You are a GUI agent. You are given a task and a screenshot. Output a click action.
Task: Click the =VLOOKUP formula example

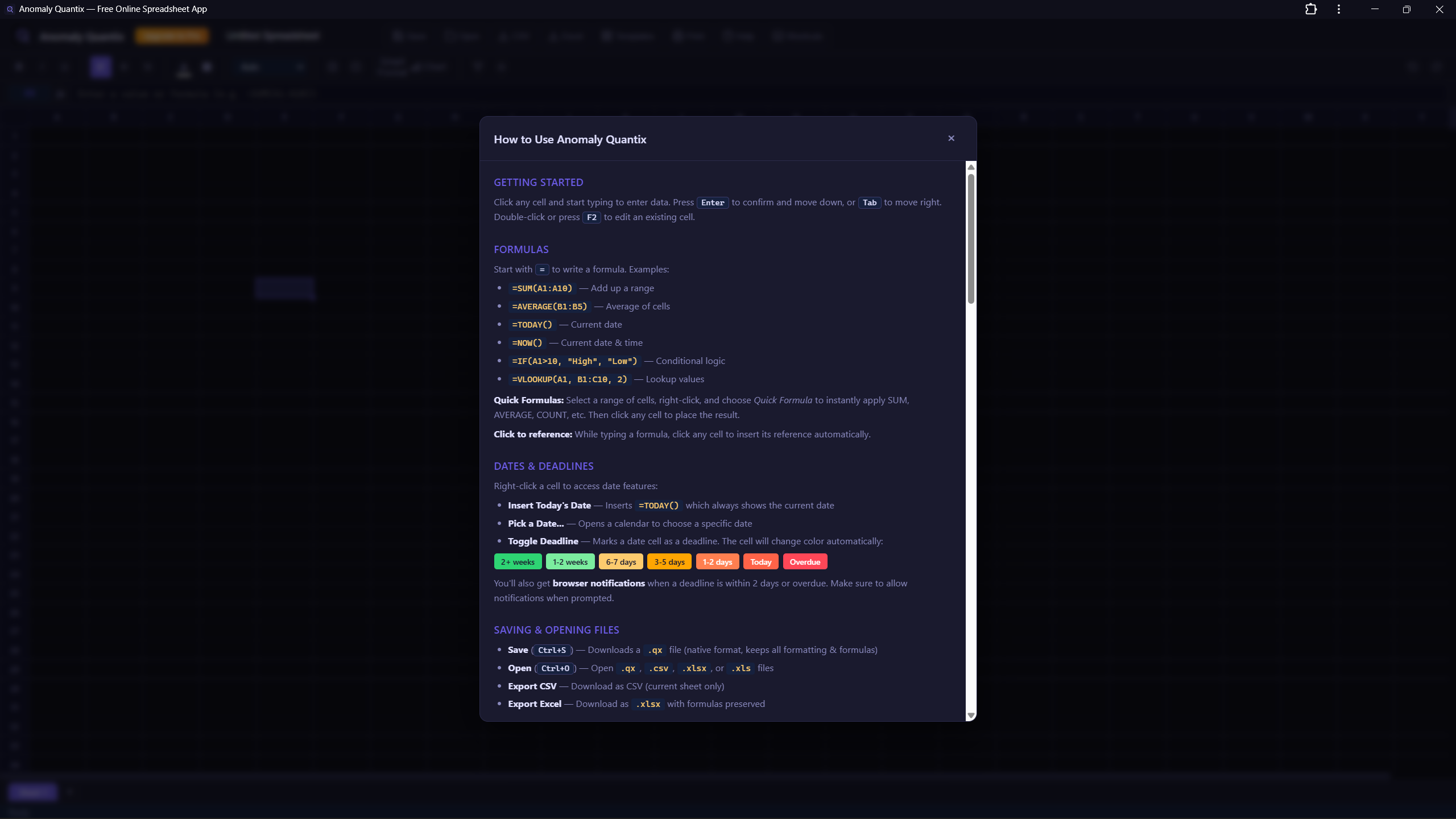pos(569,379)
